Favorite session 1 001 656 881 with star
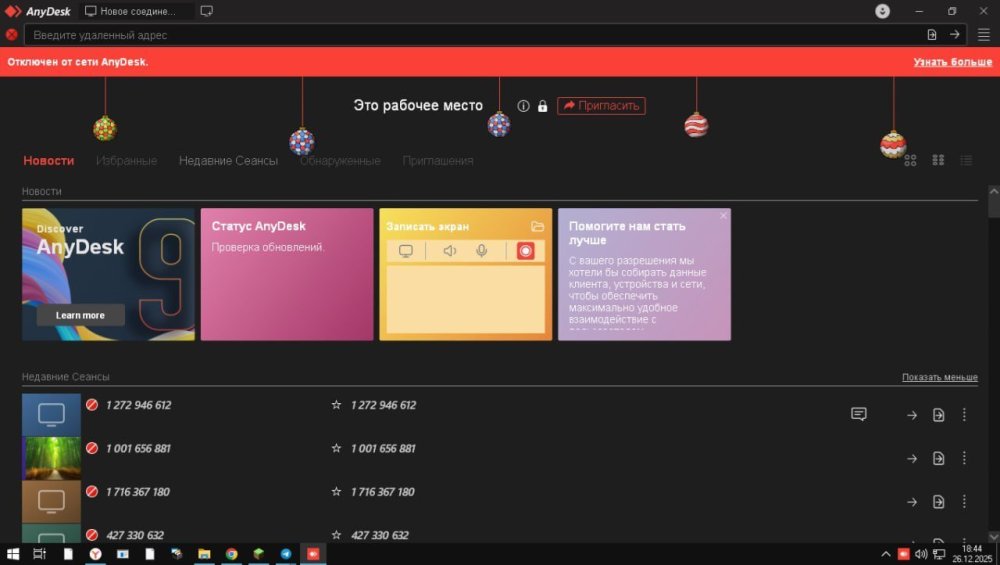The width and height of the screenshot is (1000, 565). pyautogui.click(x=336, y=448)
